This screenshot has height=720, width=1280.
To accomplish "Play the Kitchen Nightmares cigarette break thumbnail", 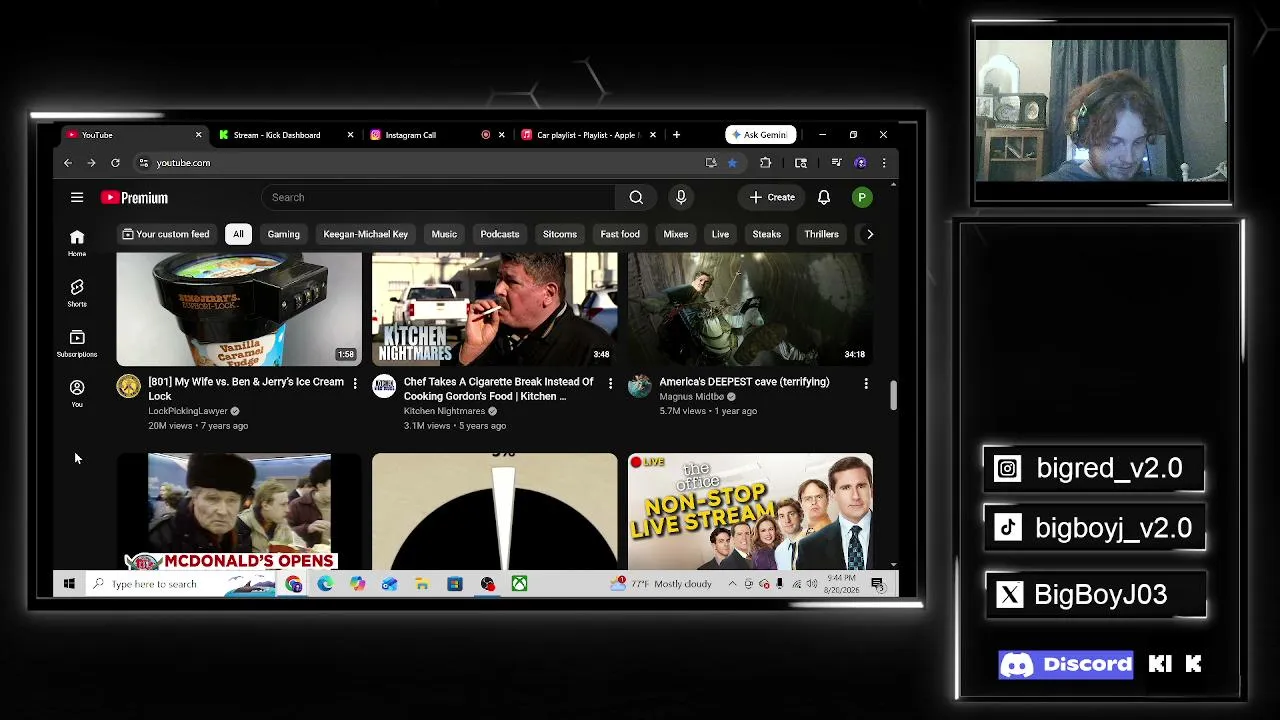I will 495,309.
